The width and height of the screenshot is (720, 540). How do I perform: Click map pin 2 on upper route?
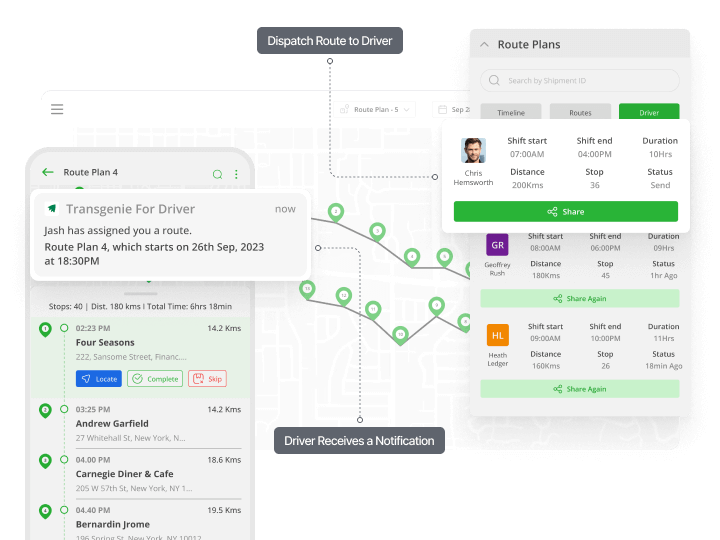(x=336, y=213)
